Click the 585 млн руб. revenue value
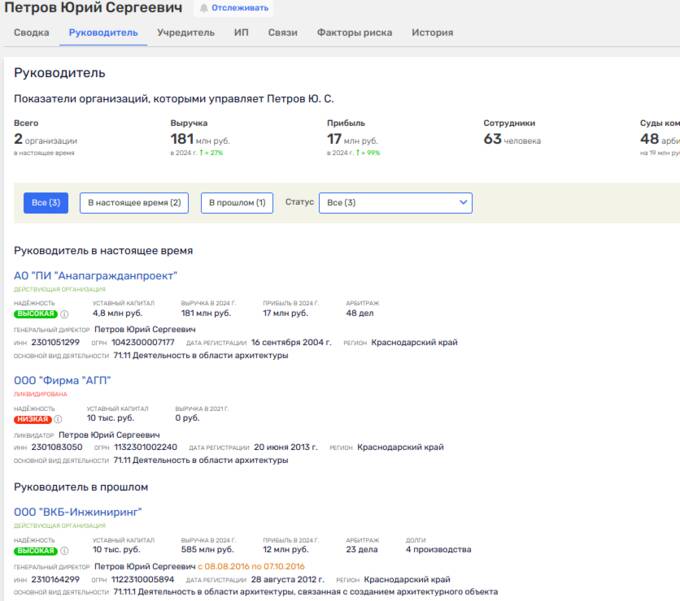 207,549
